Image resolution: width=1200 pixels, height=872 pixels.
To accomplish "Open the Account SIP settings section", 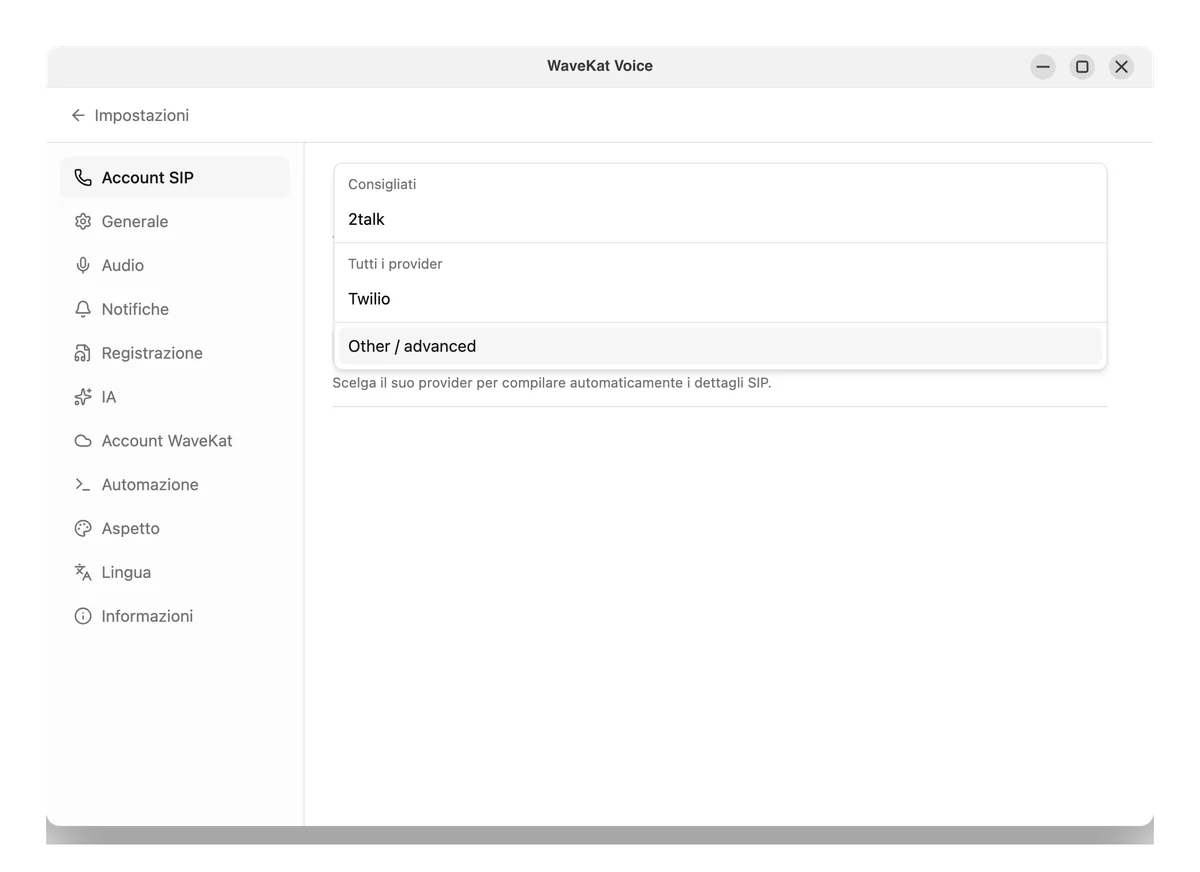I will (175, 178).
